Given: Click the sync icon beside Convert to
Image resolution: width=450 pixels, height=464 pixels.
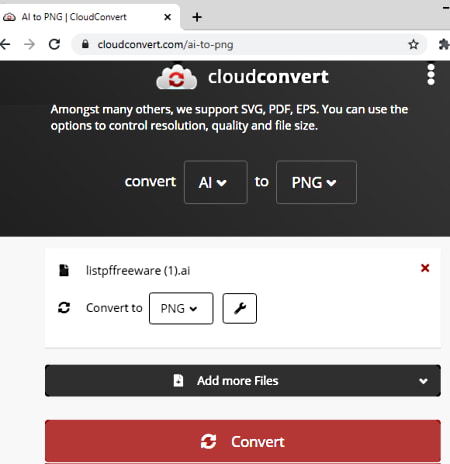Looking at the screenshot, I should point(64,308).
